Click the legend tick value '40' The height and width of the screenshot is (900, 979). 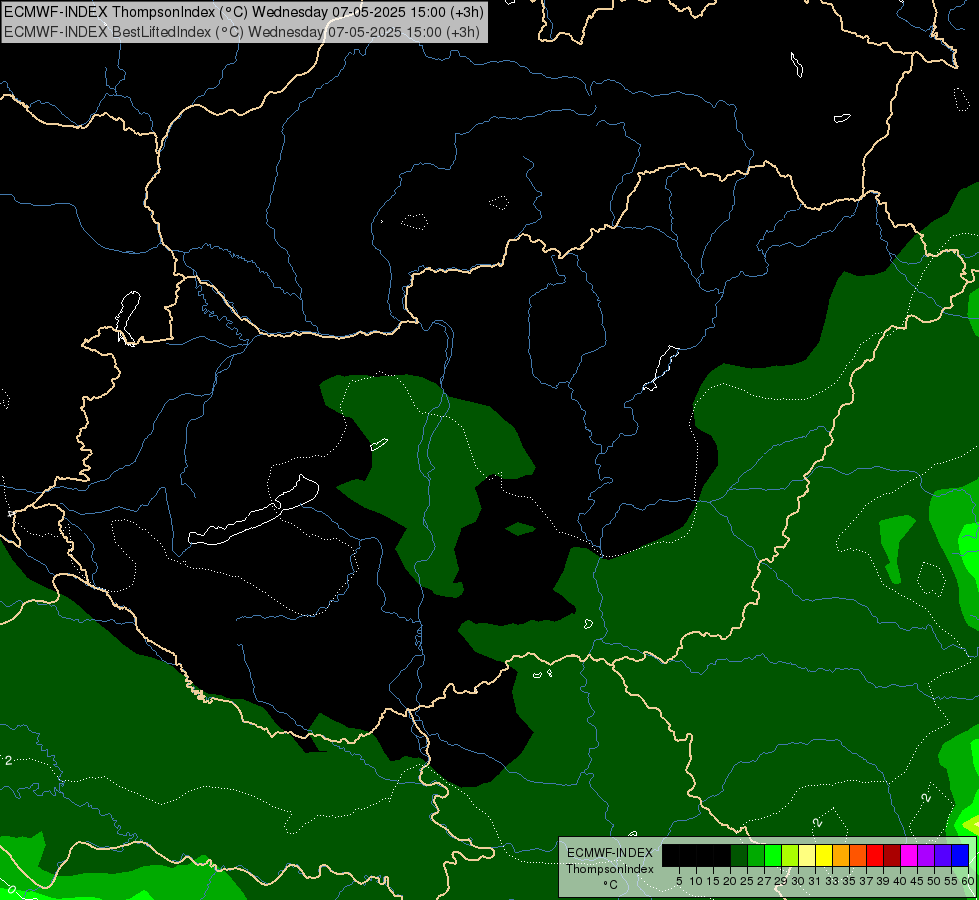click(900, 881)
